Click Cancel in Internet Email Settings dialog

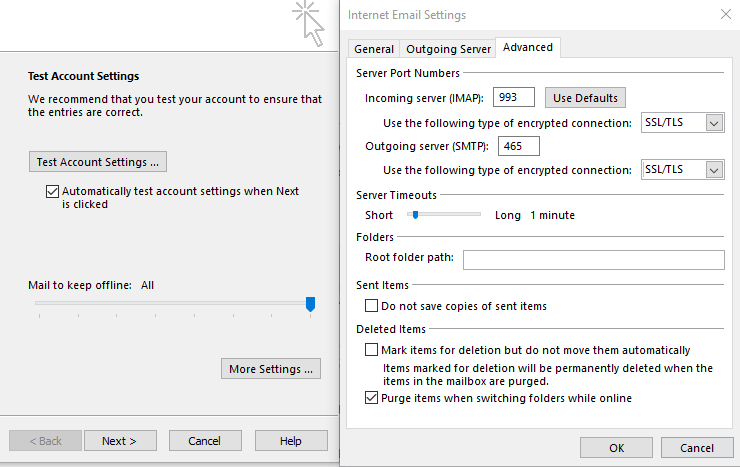[x=697, y=448]
